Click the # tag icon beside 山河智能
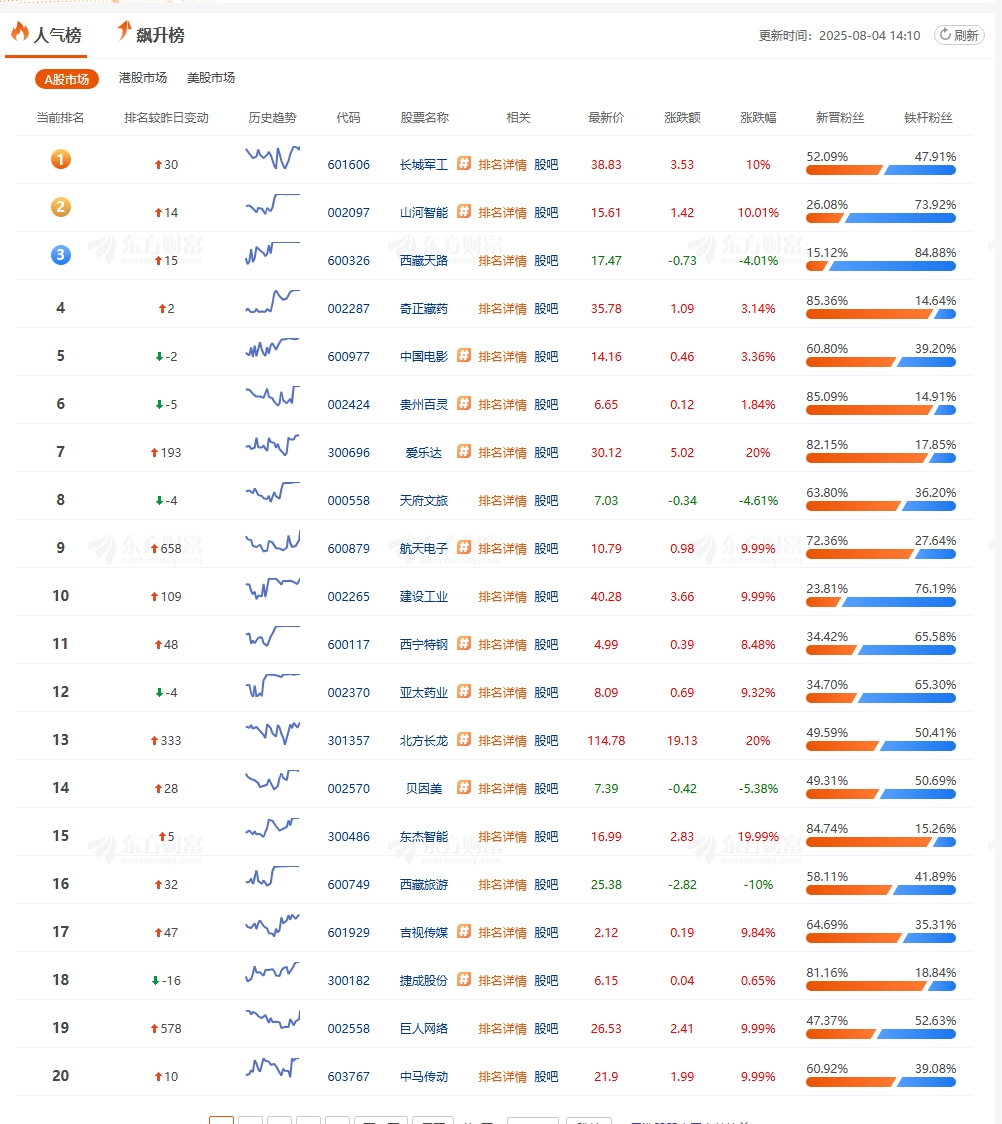This screenshot has height=1124, width=1002. [x=464, y=212]
